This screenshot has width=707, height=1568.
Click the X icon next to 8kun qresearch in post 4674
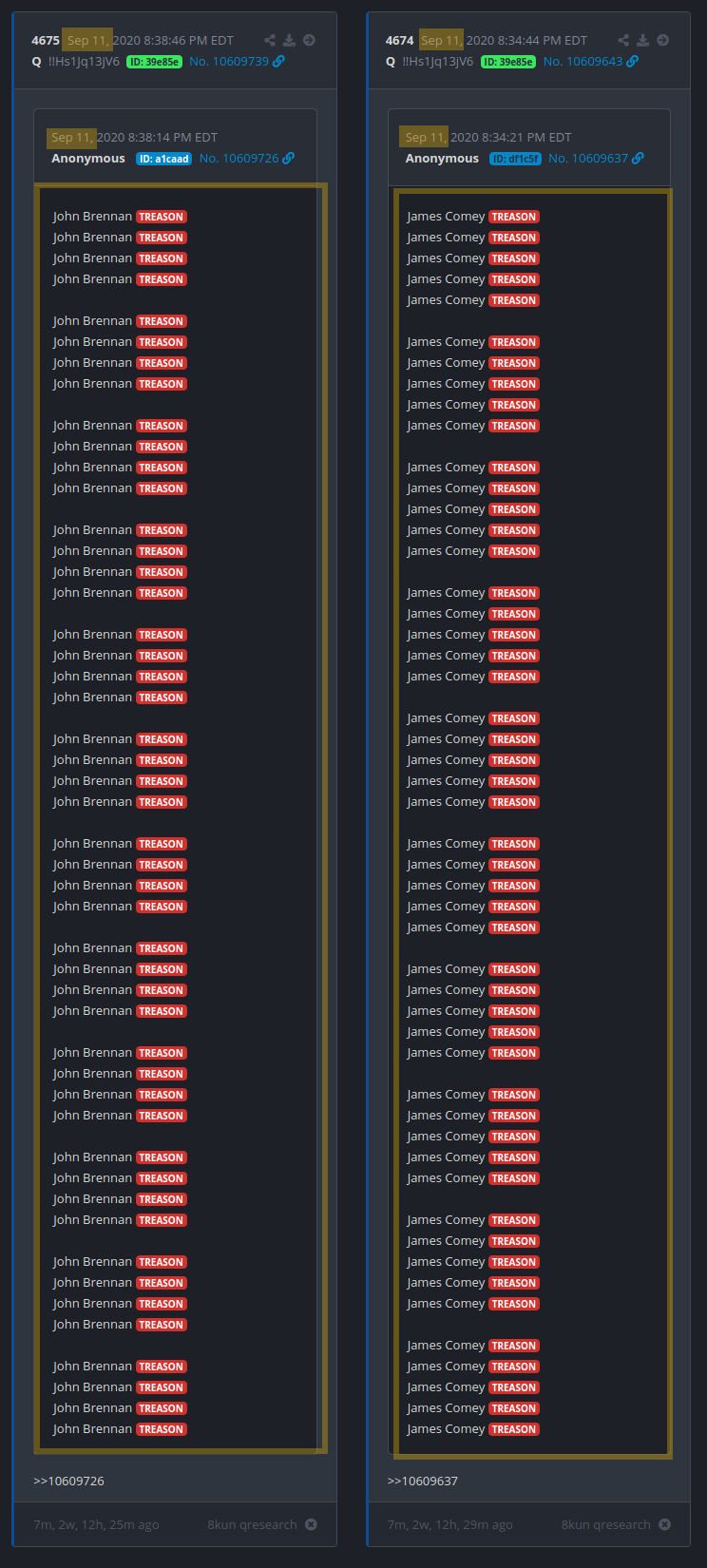665,1524
